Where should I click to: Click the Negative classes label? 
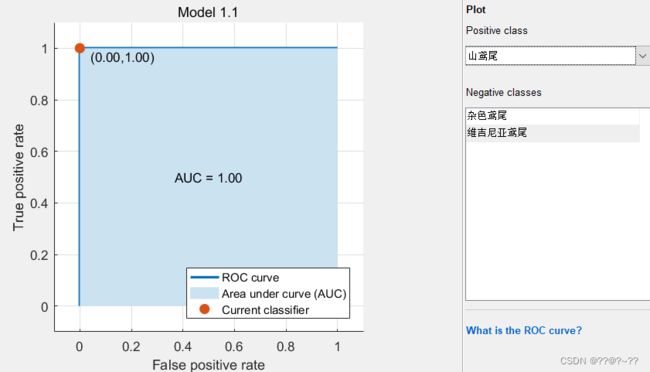tap(504, 92)
